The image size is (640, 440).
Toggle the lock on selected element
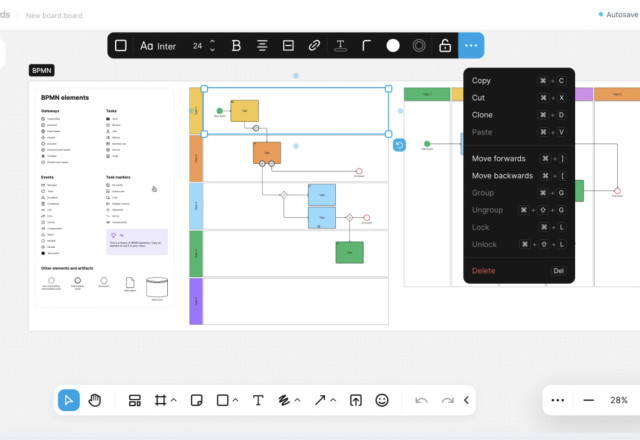tap(445, 46)
